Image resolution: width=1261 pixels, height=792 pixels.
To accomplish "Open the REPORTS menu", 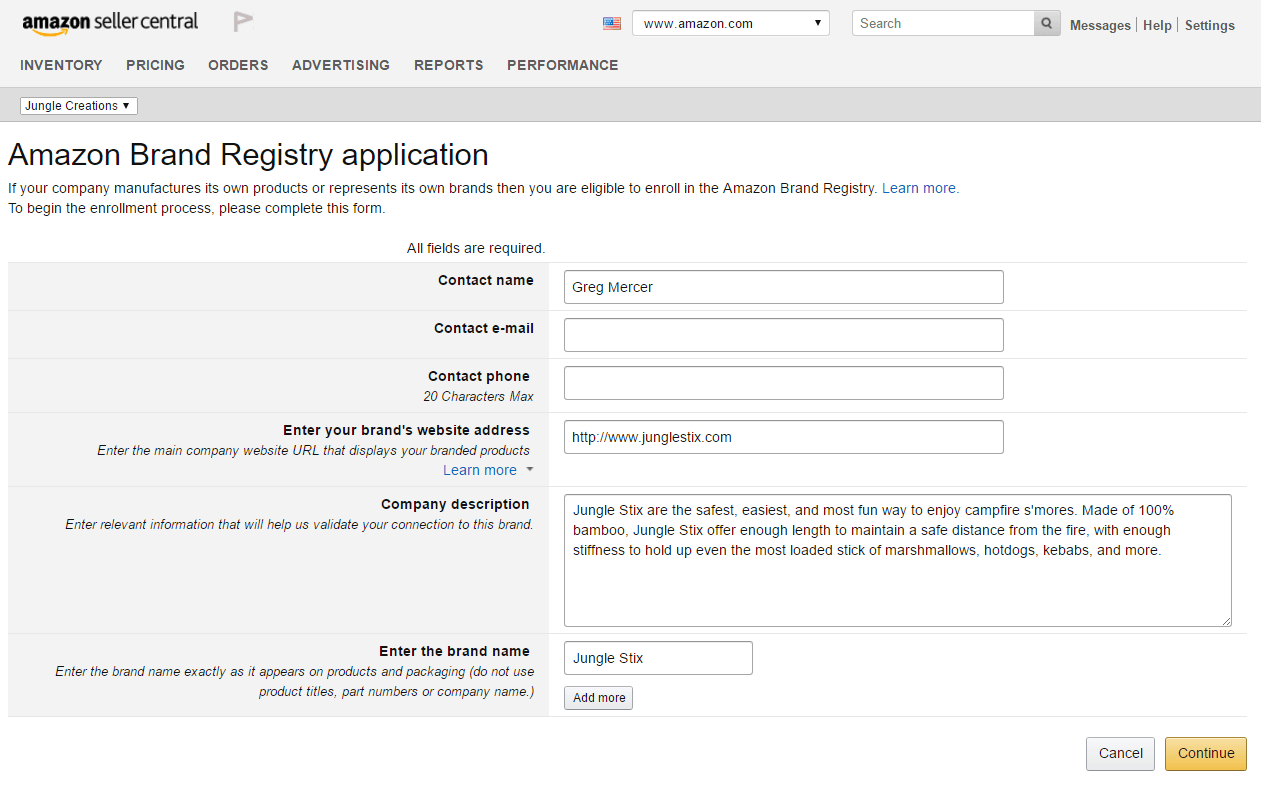I will [449, 65].
